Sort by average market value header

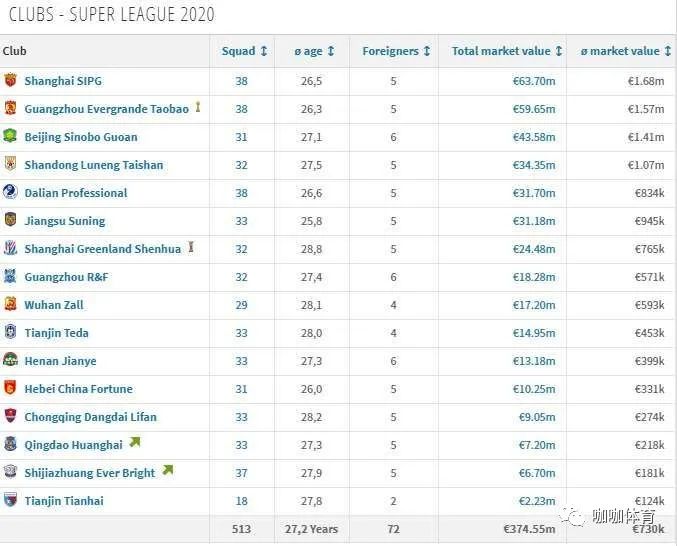tap(625, 51)
